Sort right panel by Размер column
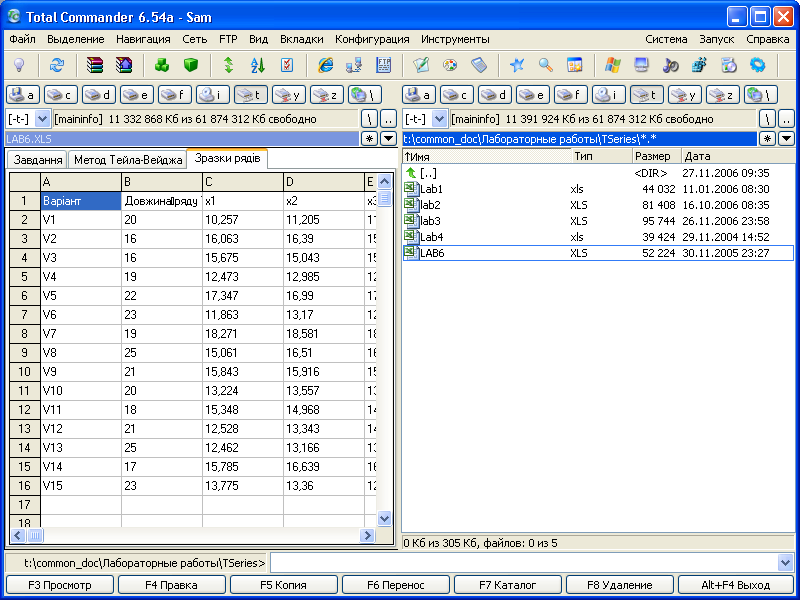Image resolution: width=800 pixels, height=600 pixels. pyautogui.click(x=656, y=157)
